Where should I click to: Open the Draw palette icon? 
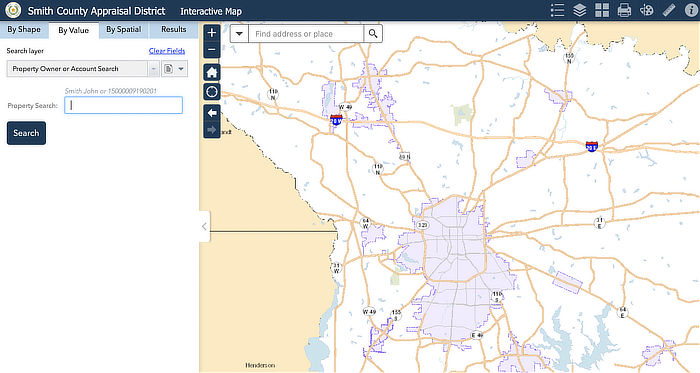point(646,10)
